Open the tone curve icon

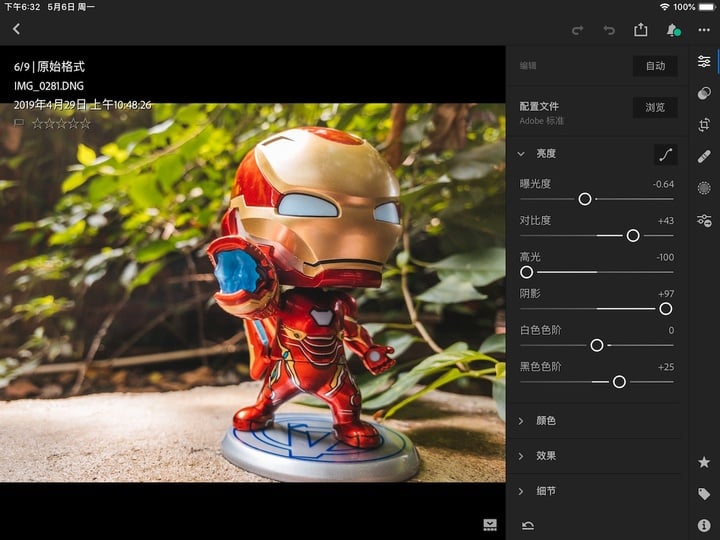665,155
